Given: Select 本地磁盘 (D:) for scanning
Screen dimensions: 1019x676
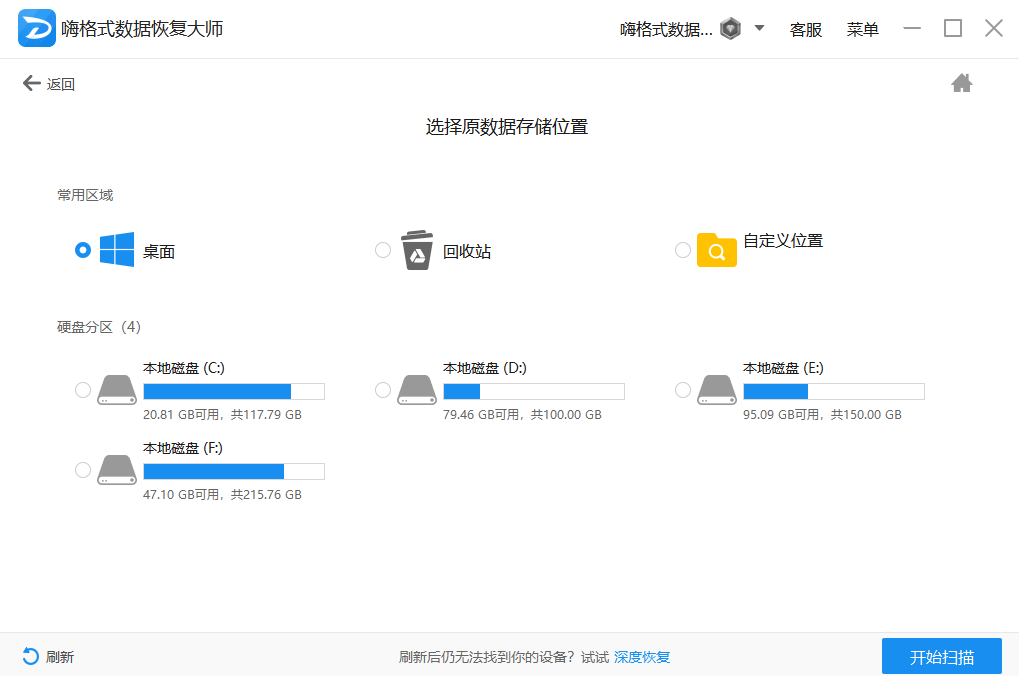Looking at the screenshot, I should coord(382,390).
